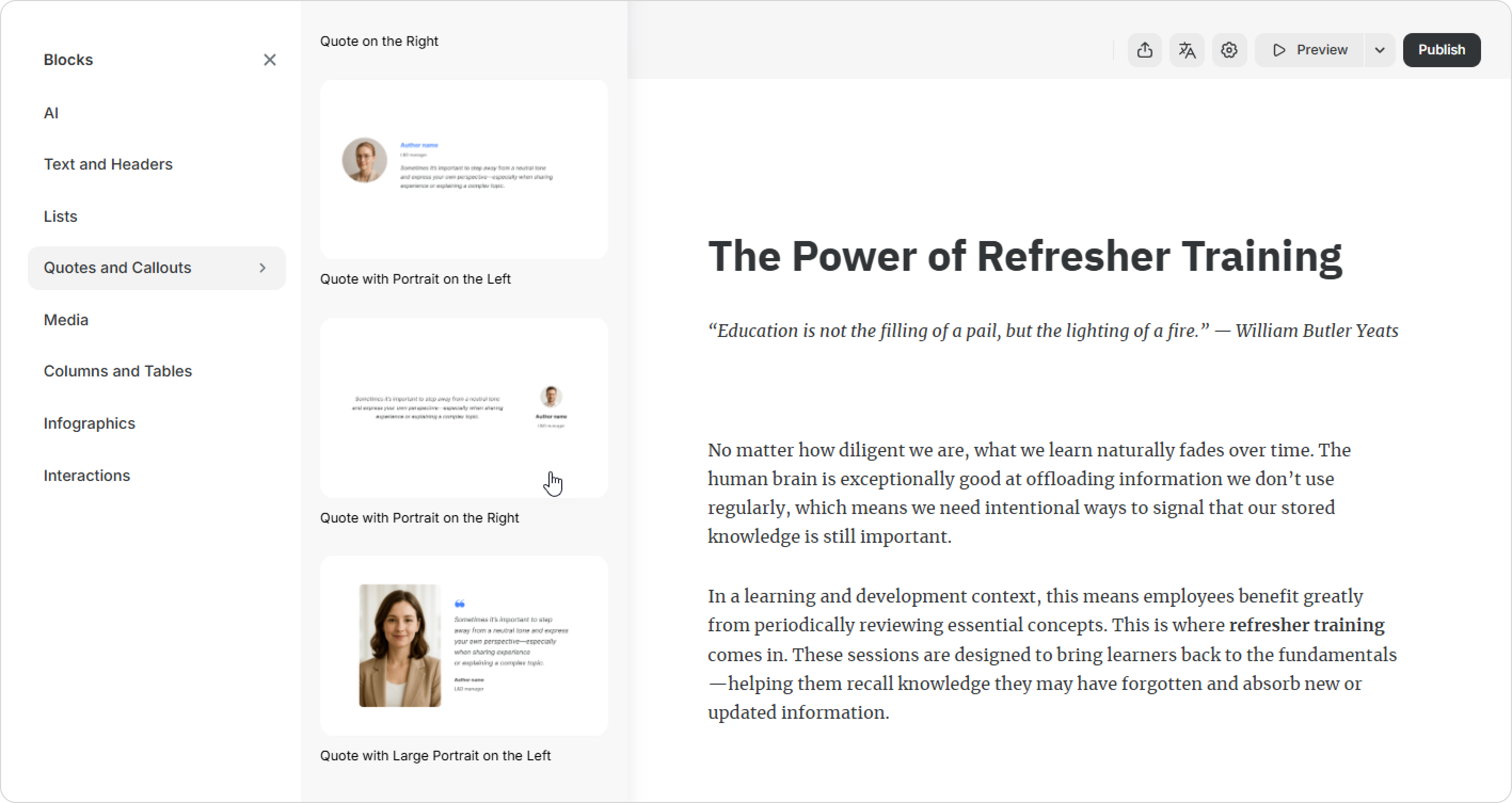
Task: Open the Interactions category
Action: click(87, 476)
